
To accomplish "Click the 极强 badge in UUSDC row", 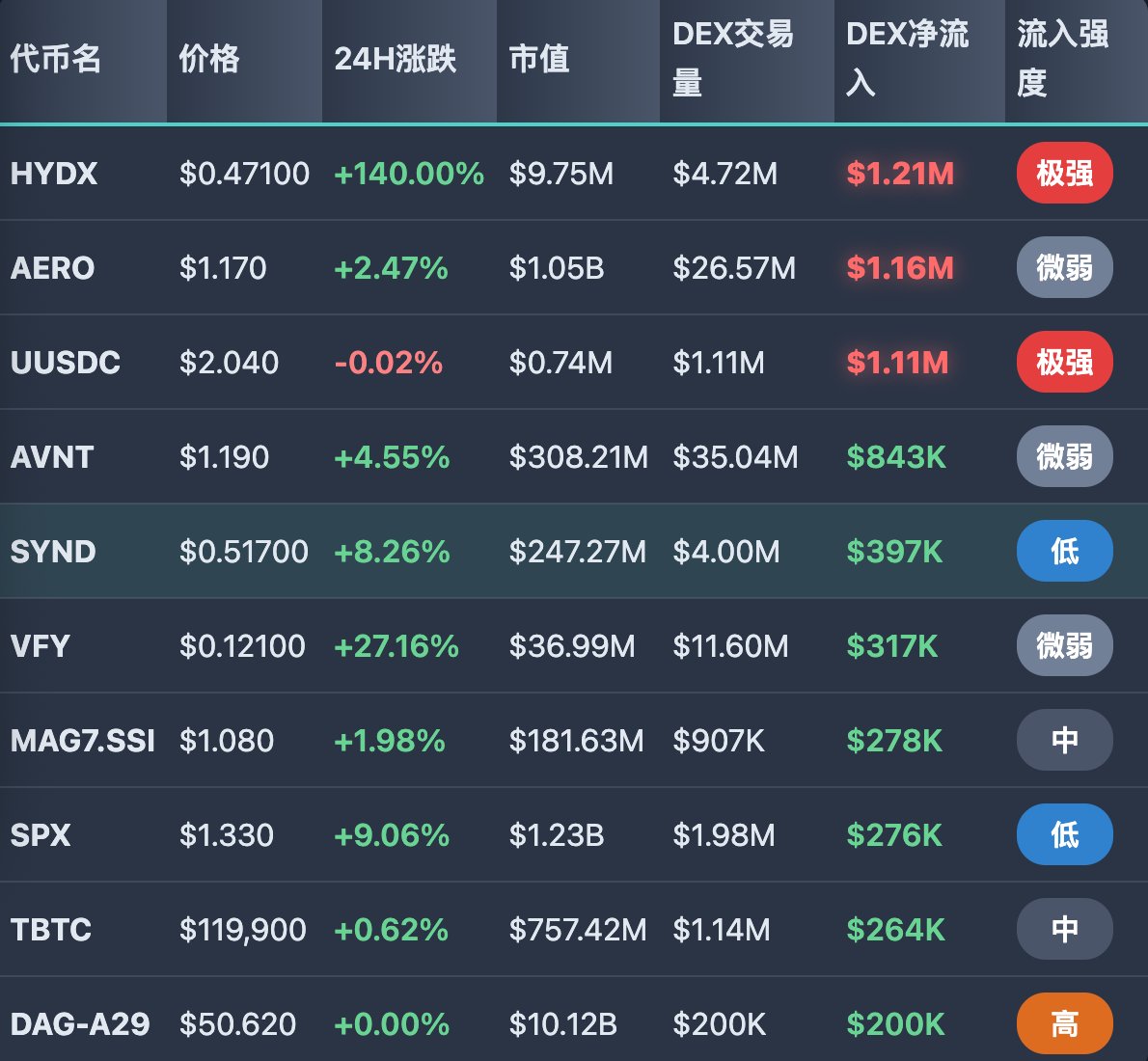I will (x=1064, y=362).
